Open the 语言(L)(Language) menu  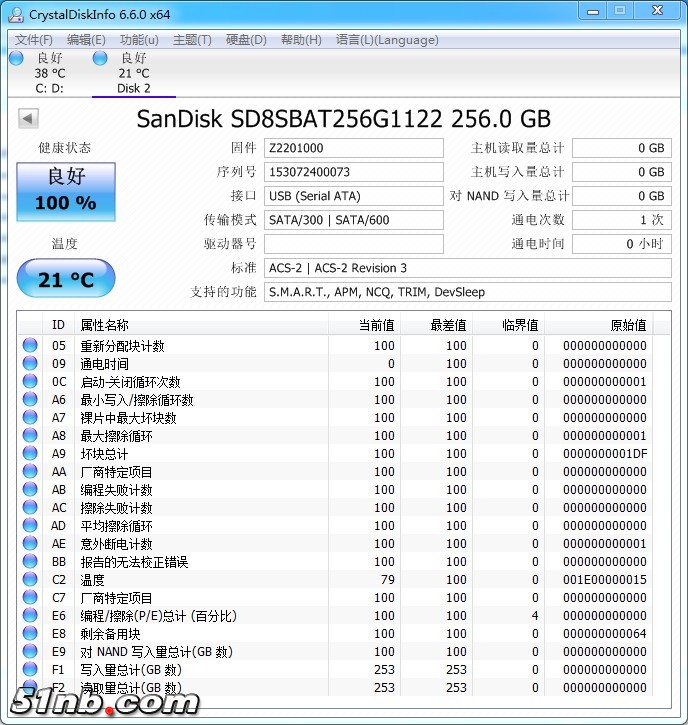point(387,40)
